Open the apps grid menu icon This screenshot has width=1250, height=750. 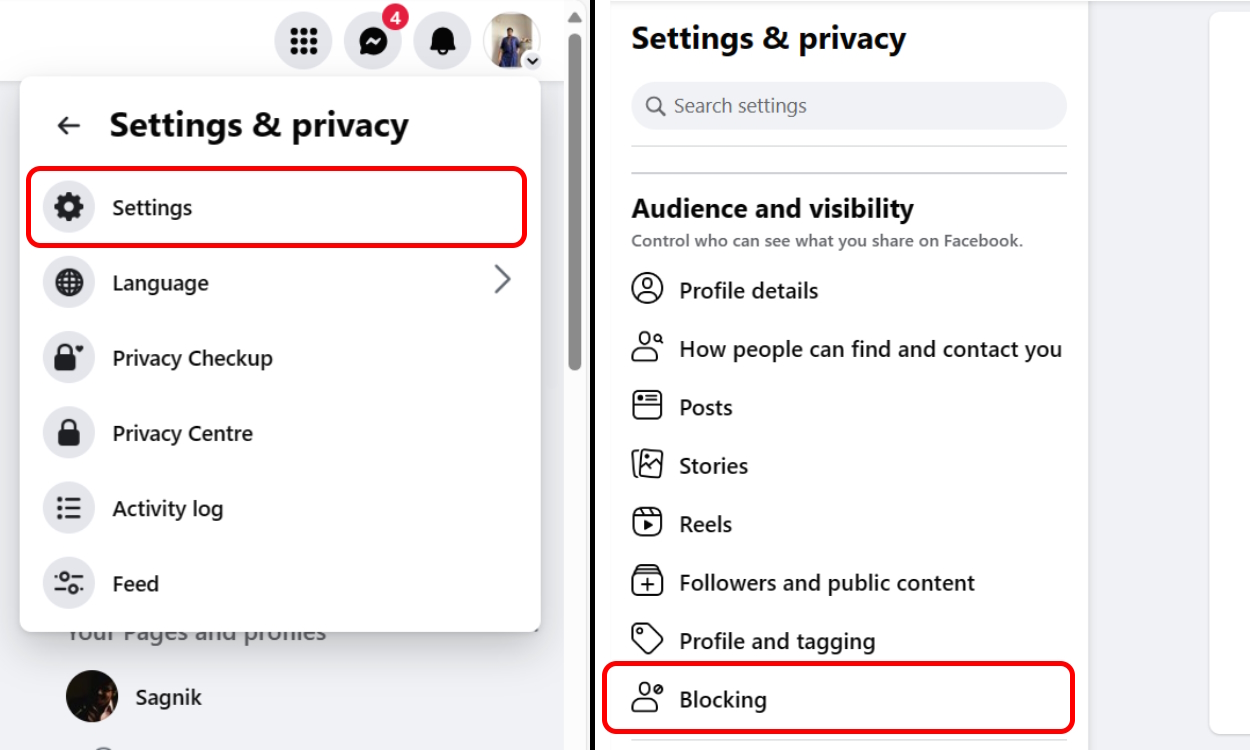click(303, 40)
